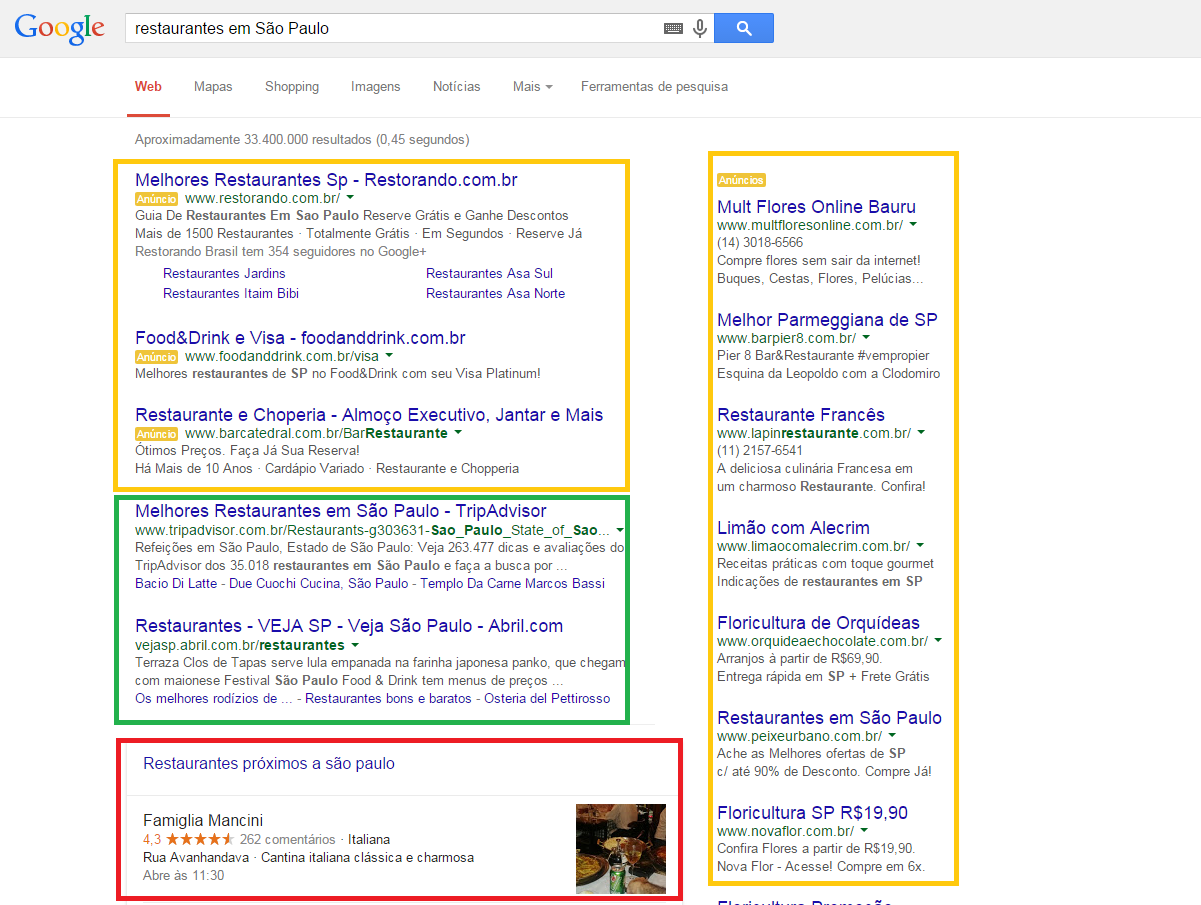
Task: Open 'Restaurante Francês' side ad
Action: [801, 415]
